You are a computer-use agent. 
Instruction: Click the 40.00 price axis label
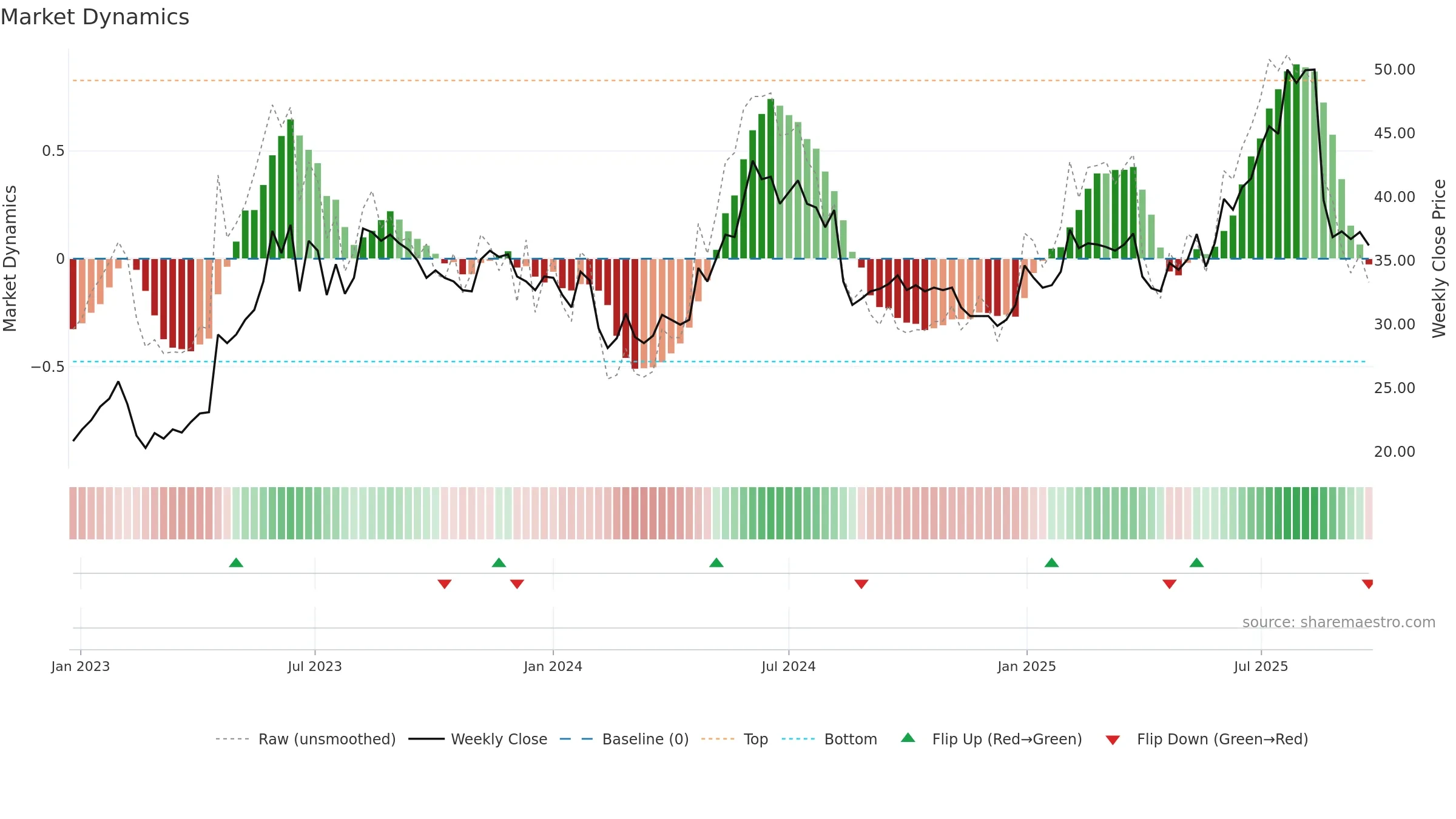[x=1395, y=197]
